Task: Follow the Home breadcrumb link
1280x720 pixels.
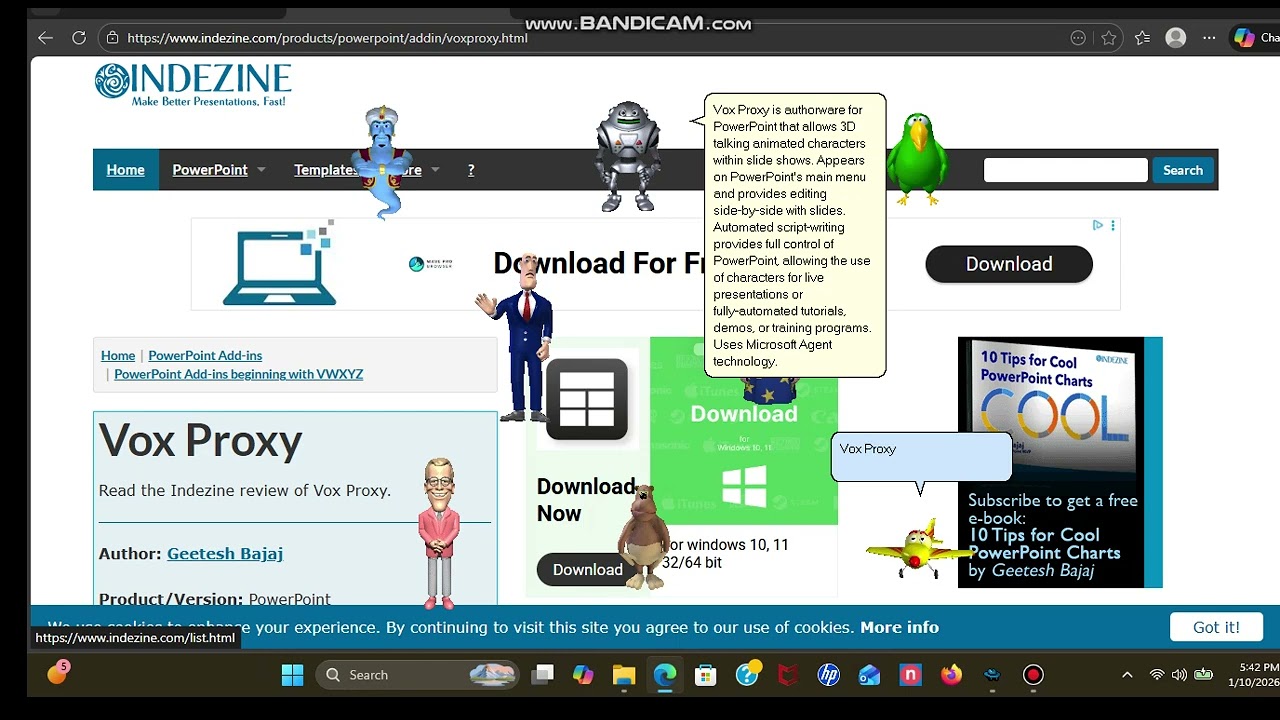Action: point(118,355)
